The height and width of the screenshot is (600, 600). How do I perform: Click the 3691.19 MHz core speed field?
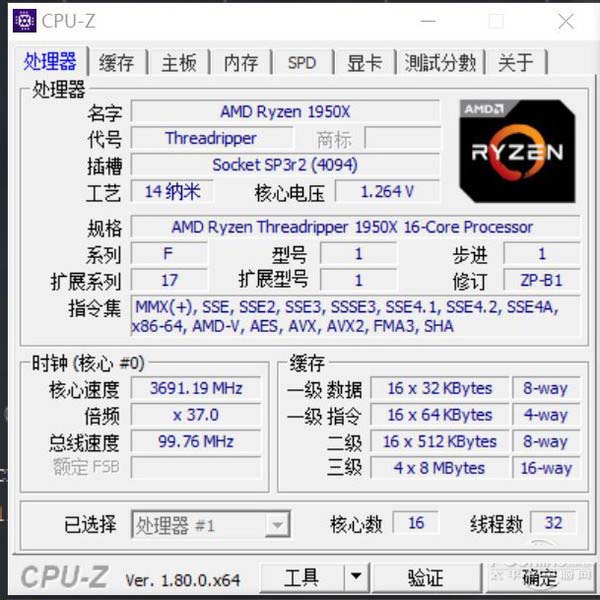pyautogui.click(x=196, y=388)
